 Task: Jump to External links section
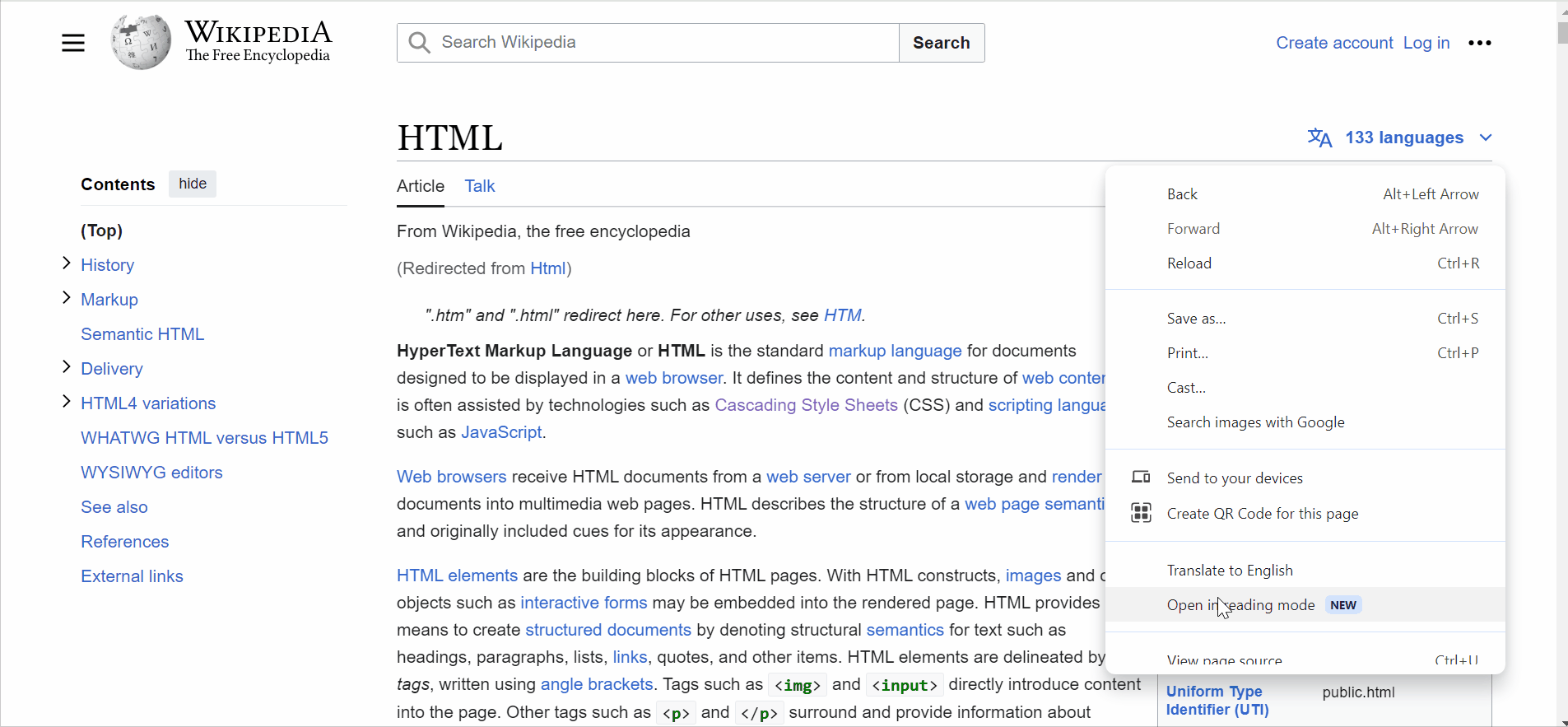(x=132, y=576)
